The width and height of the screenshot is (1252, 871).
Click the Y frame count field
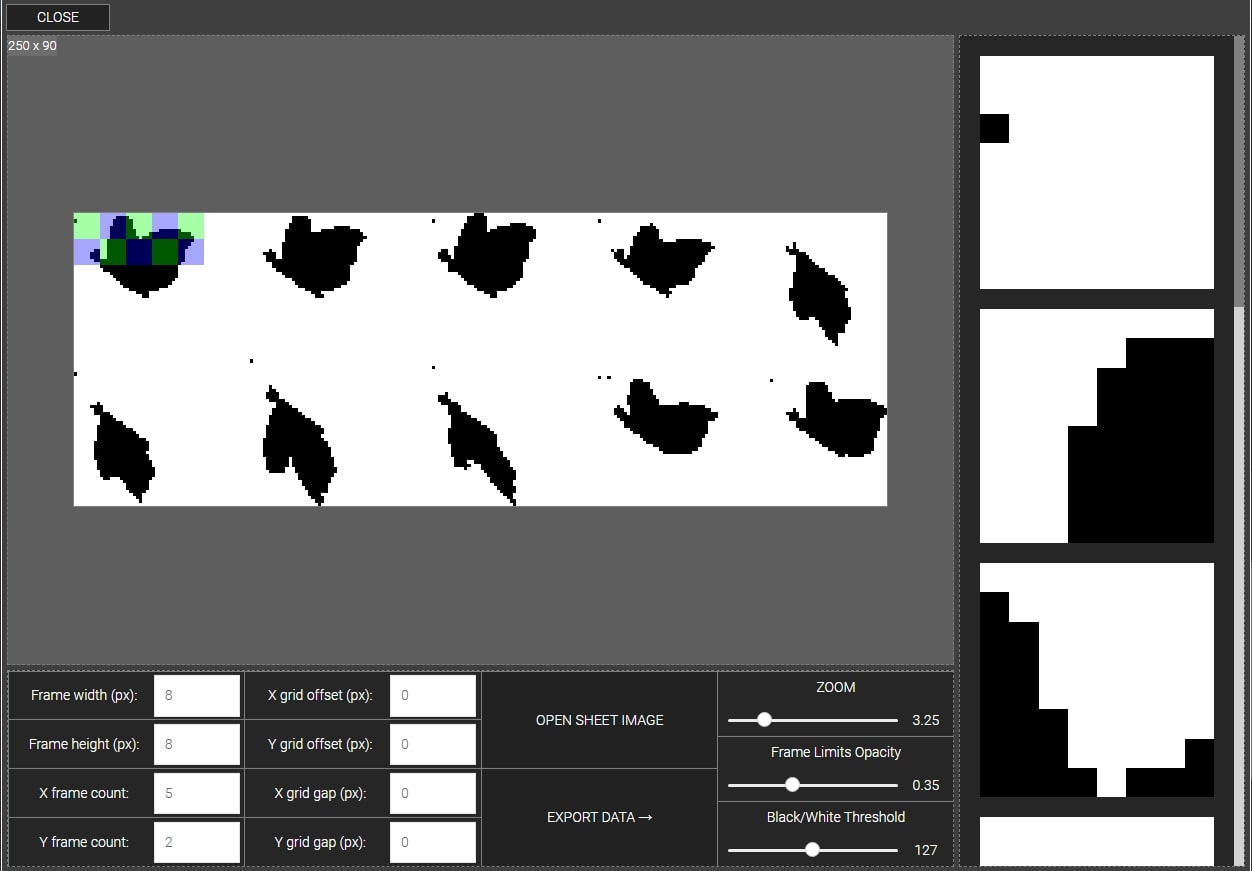tap(197, 842)
